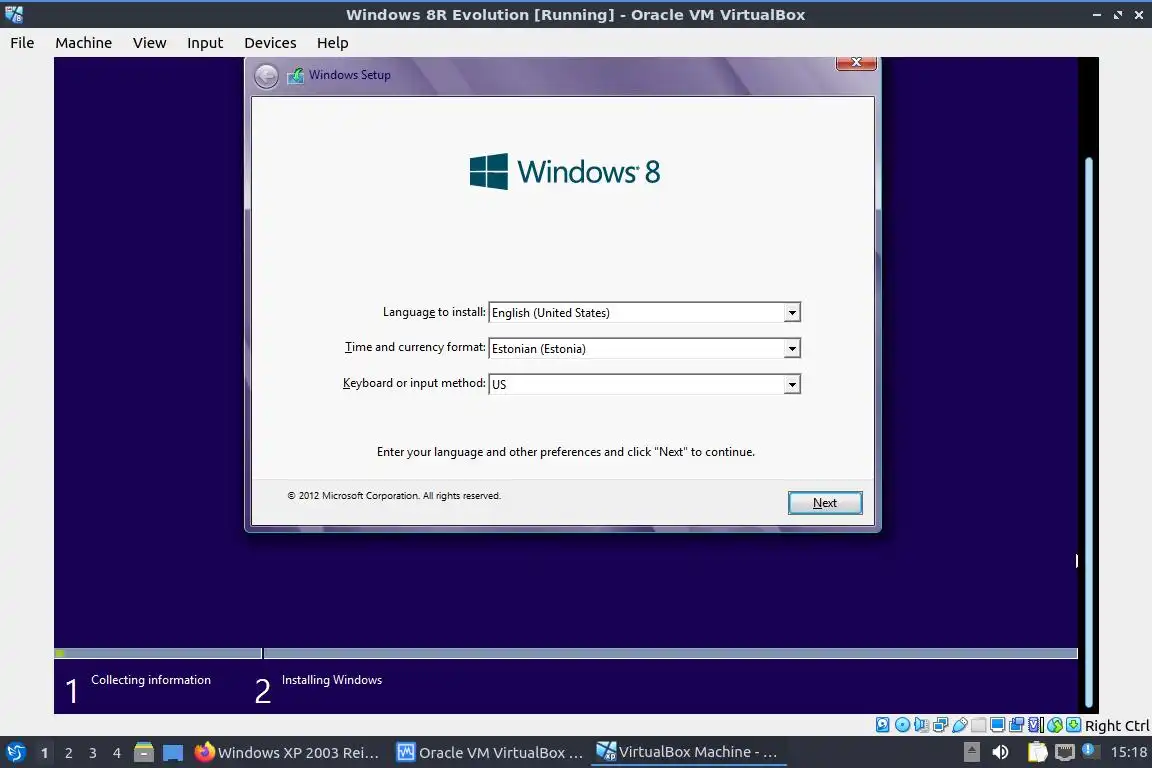Click the Windows Setup back arrow button
Screen dimensions: 1152x768
pyautogui.click(x=266, y=76)
